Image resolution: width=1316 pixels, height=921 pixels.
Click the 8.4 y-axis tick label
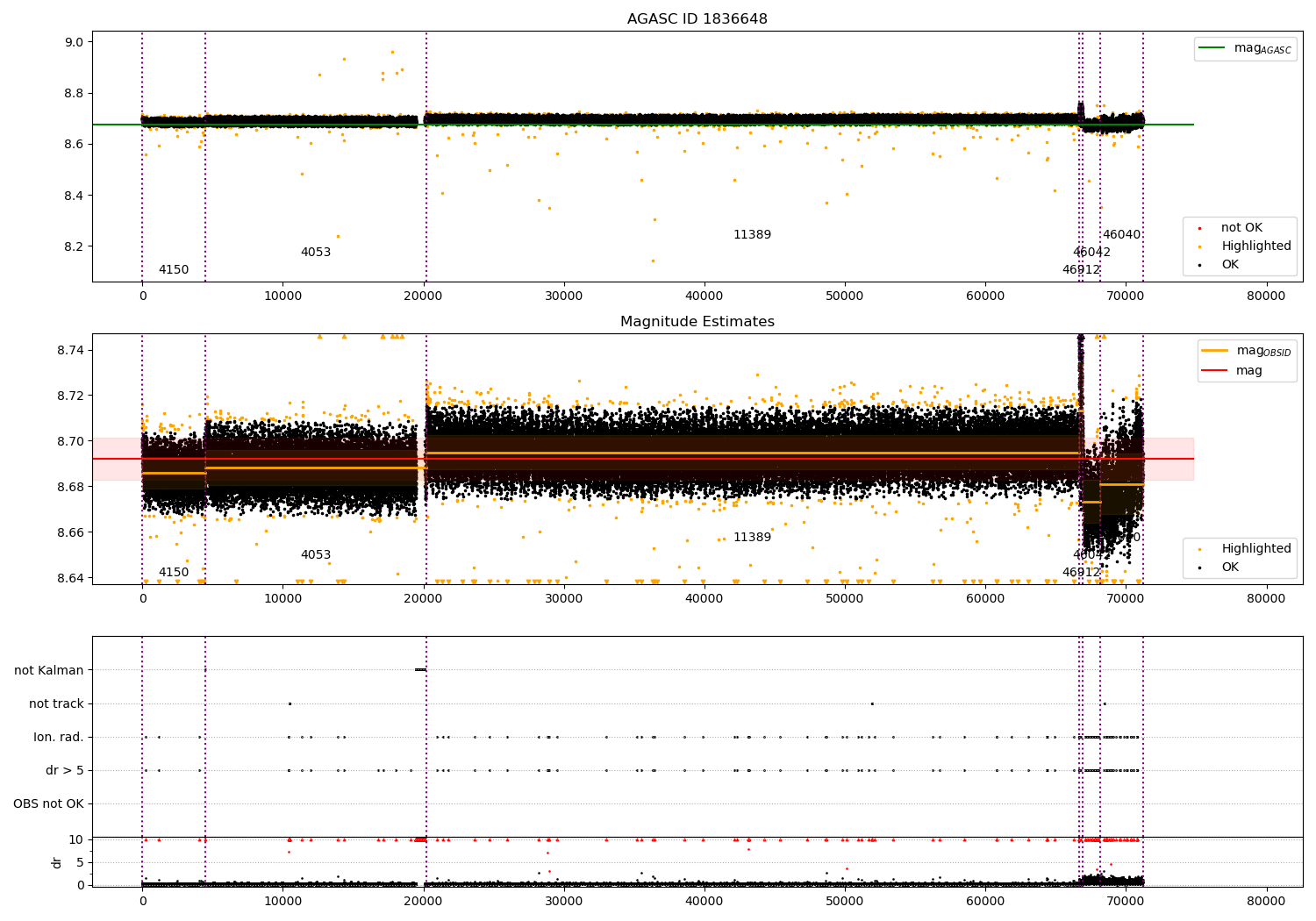[x=74, y=196]
